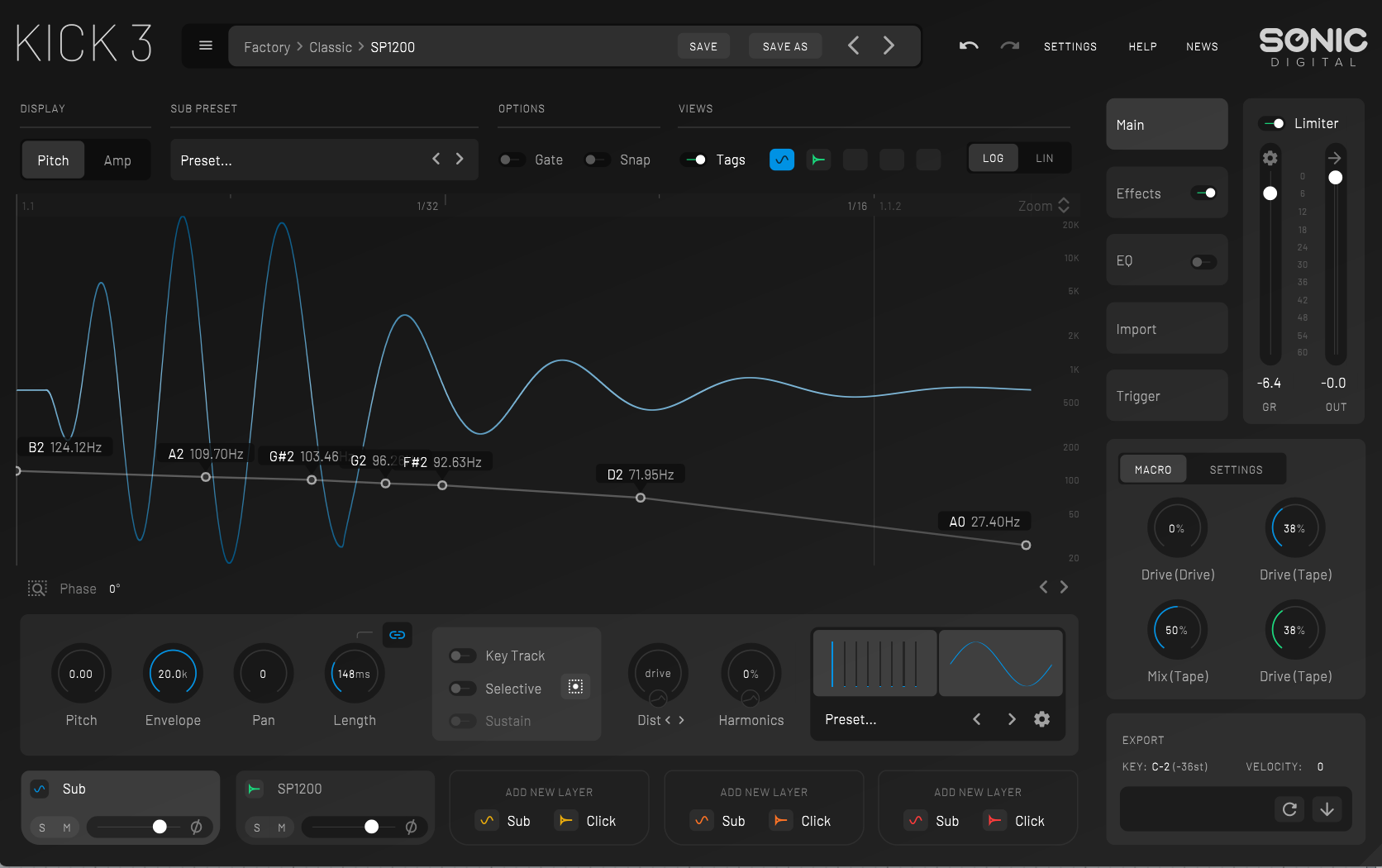Click the Selective target selection icon

[576, 686]
